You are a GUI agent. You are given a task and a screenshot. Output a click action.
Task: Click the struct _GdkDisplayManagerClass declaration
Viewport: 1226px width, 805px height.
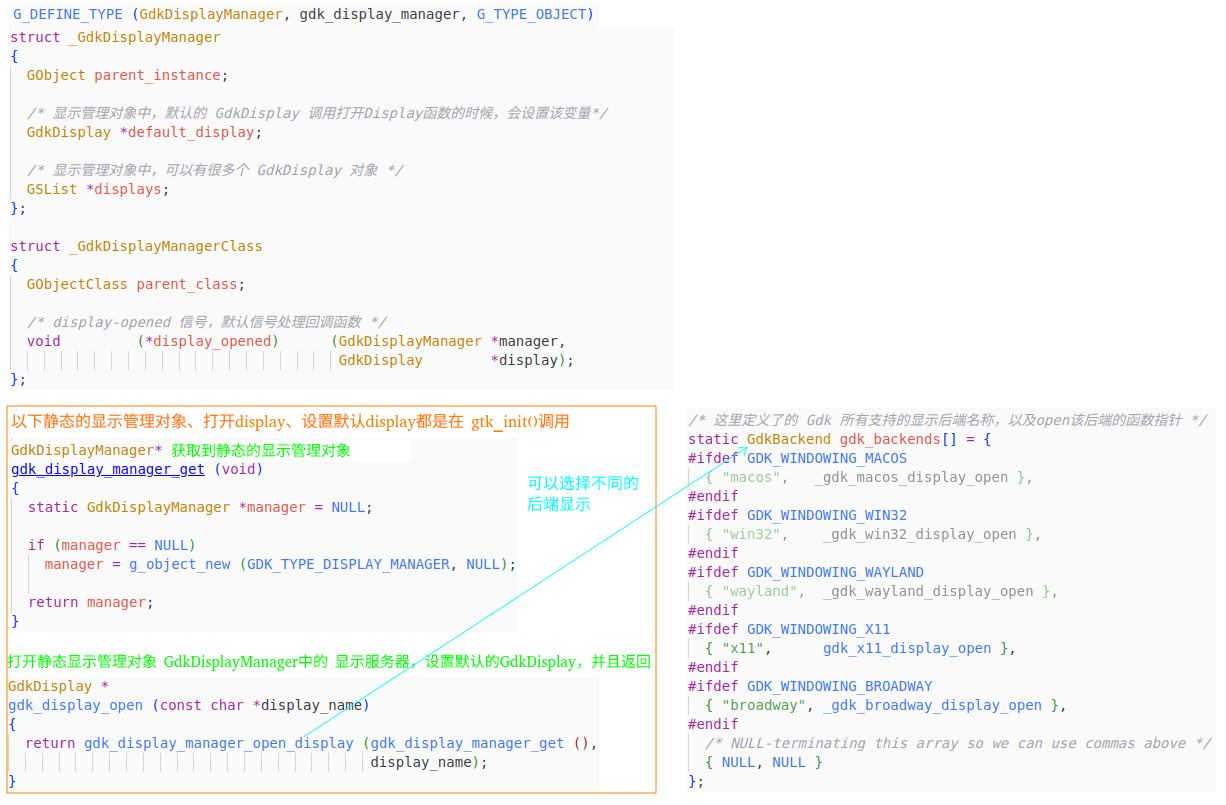[x=136, y=246]
